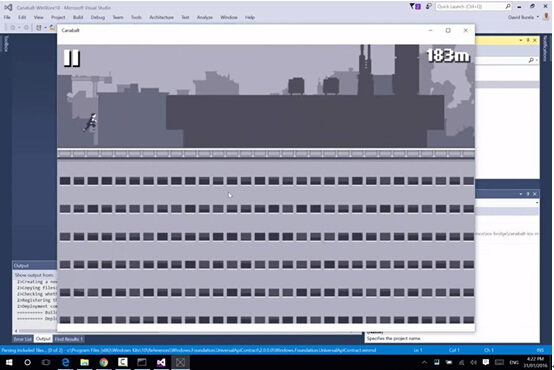Open the Action Center notification icon

click(486, 362)
